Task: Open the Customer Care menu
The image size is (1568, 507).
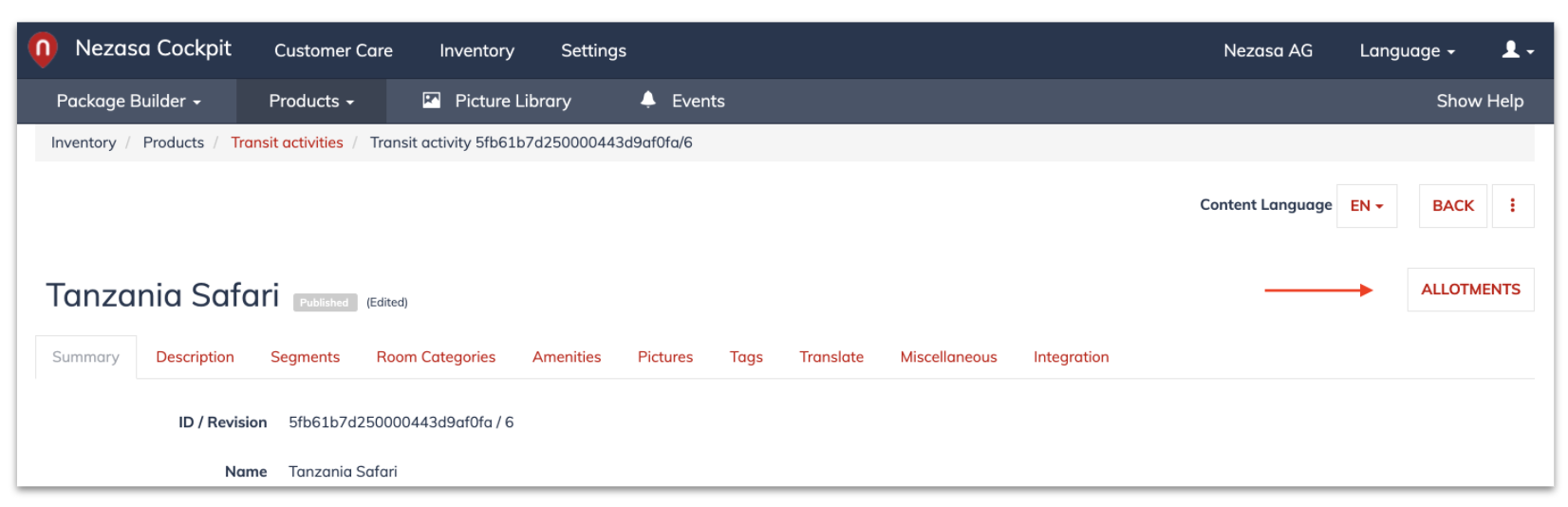Action: click(333, 51)
